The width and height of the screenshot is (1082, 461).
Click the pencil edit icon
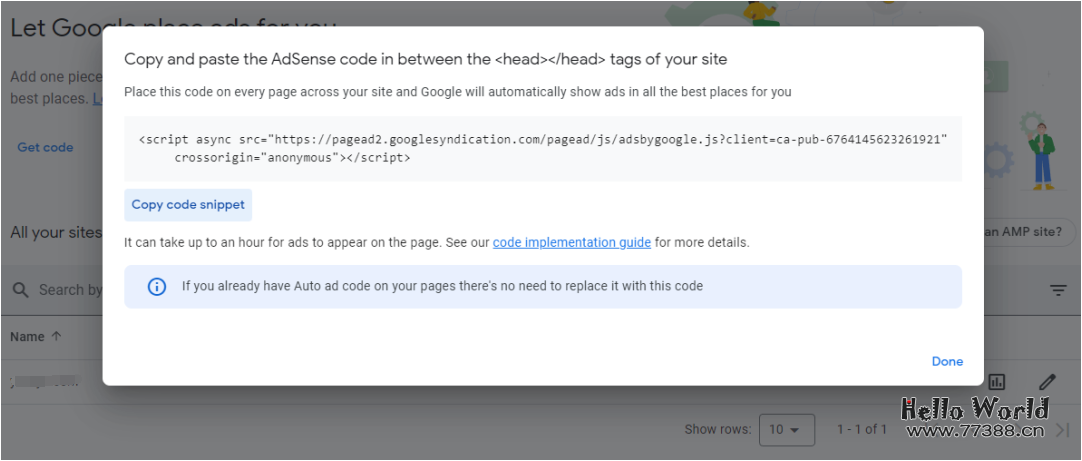1047,381
